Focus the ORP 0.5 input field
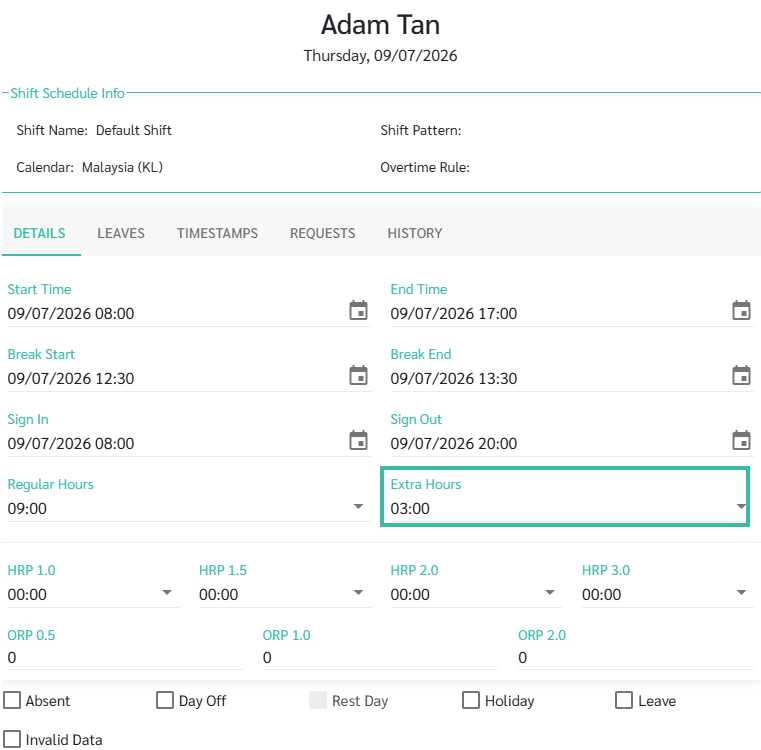The height and width of the screenshot is (750, 761). [x=125, y=658]
